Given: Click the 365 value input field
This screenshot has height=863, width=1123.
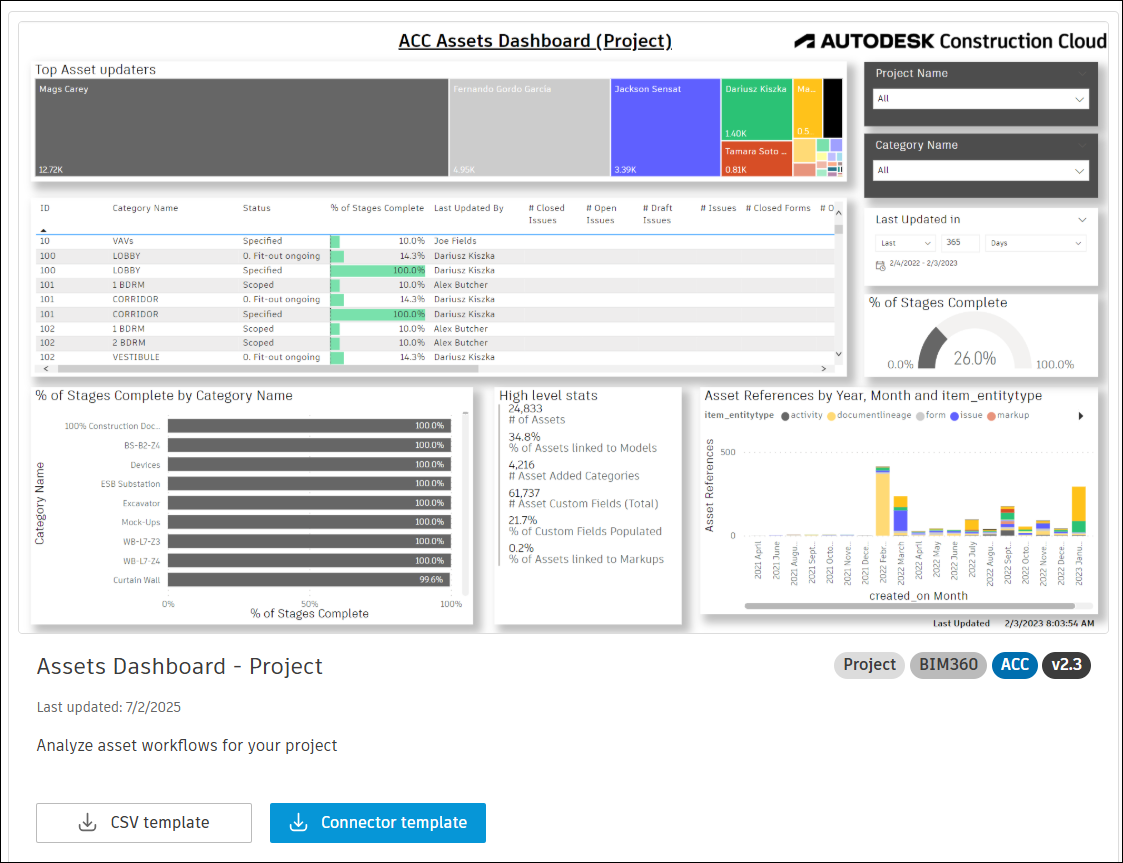Looking at the screenshot, I should click(960, 243).
